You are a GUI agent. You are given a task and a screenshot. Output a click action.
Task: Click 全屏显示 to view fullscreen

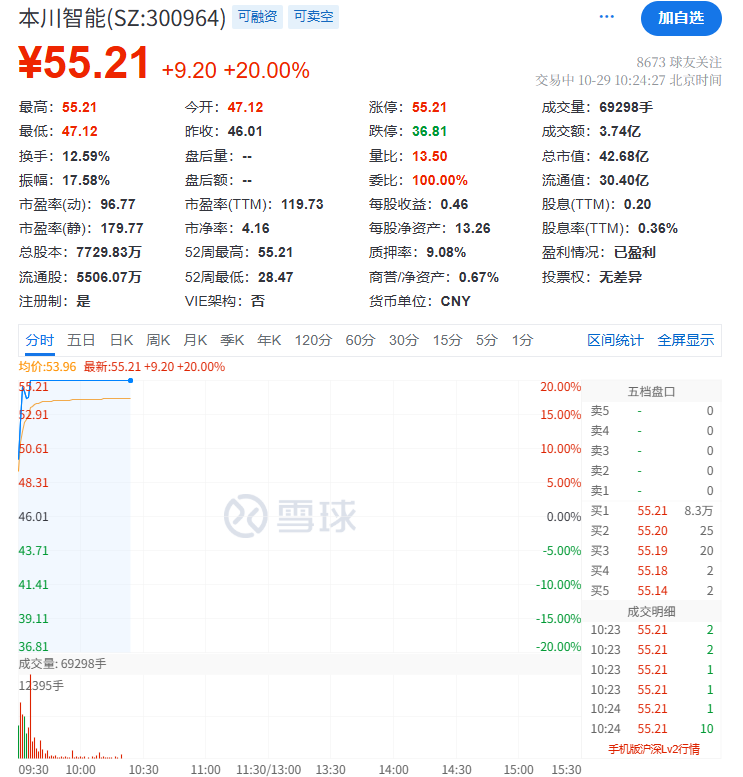686,340
